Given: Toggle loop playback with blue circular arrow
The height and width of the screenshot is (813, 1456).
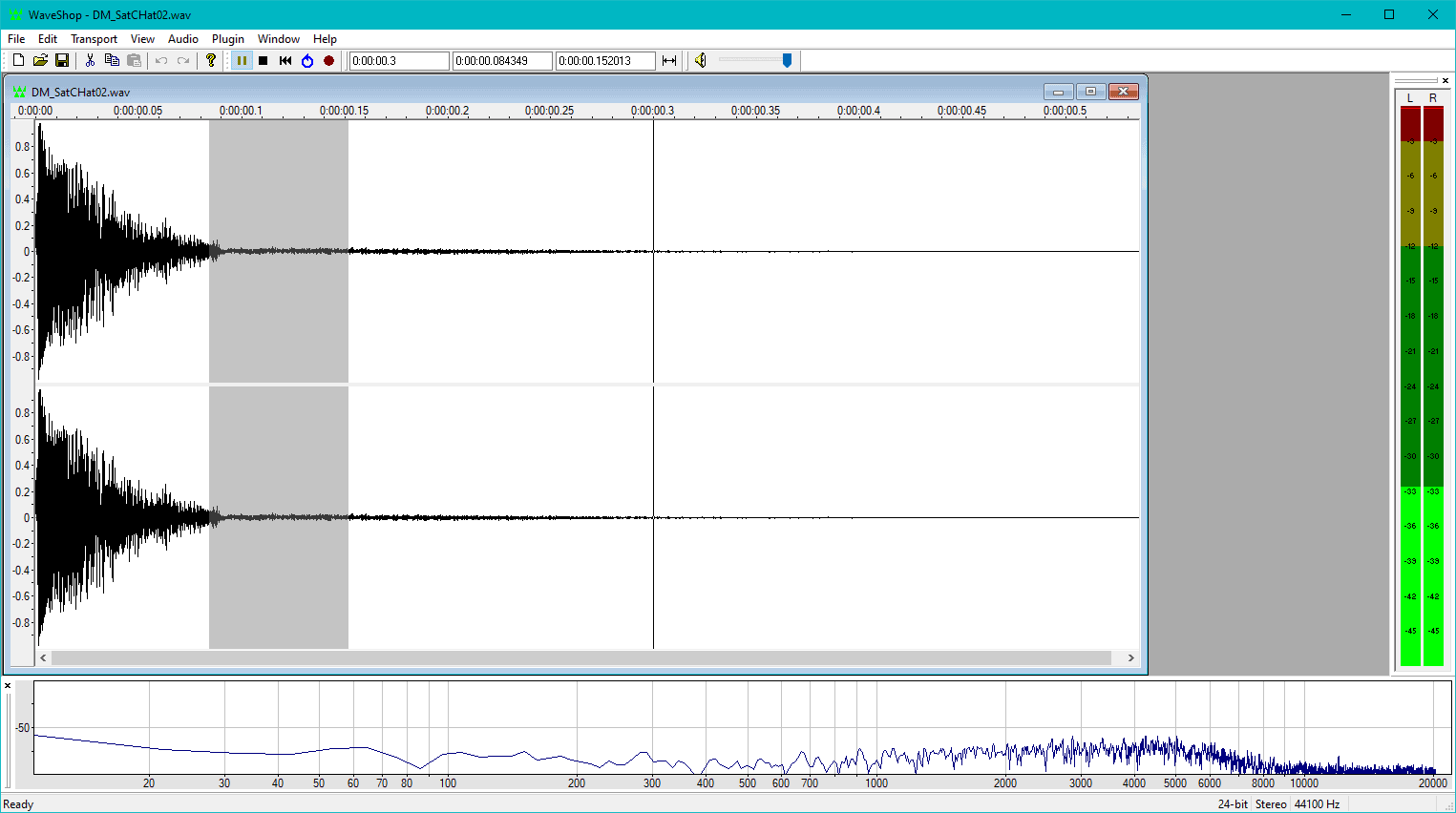Looking at the screenshot, I should (307, 60).
